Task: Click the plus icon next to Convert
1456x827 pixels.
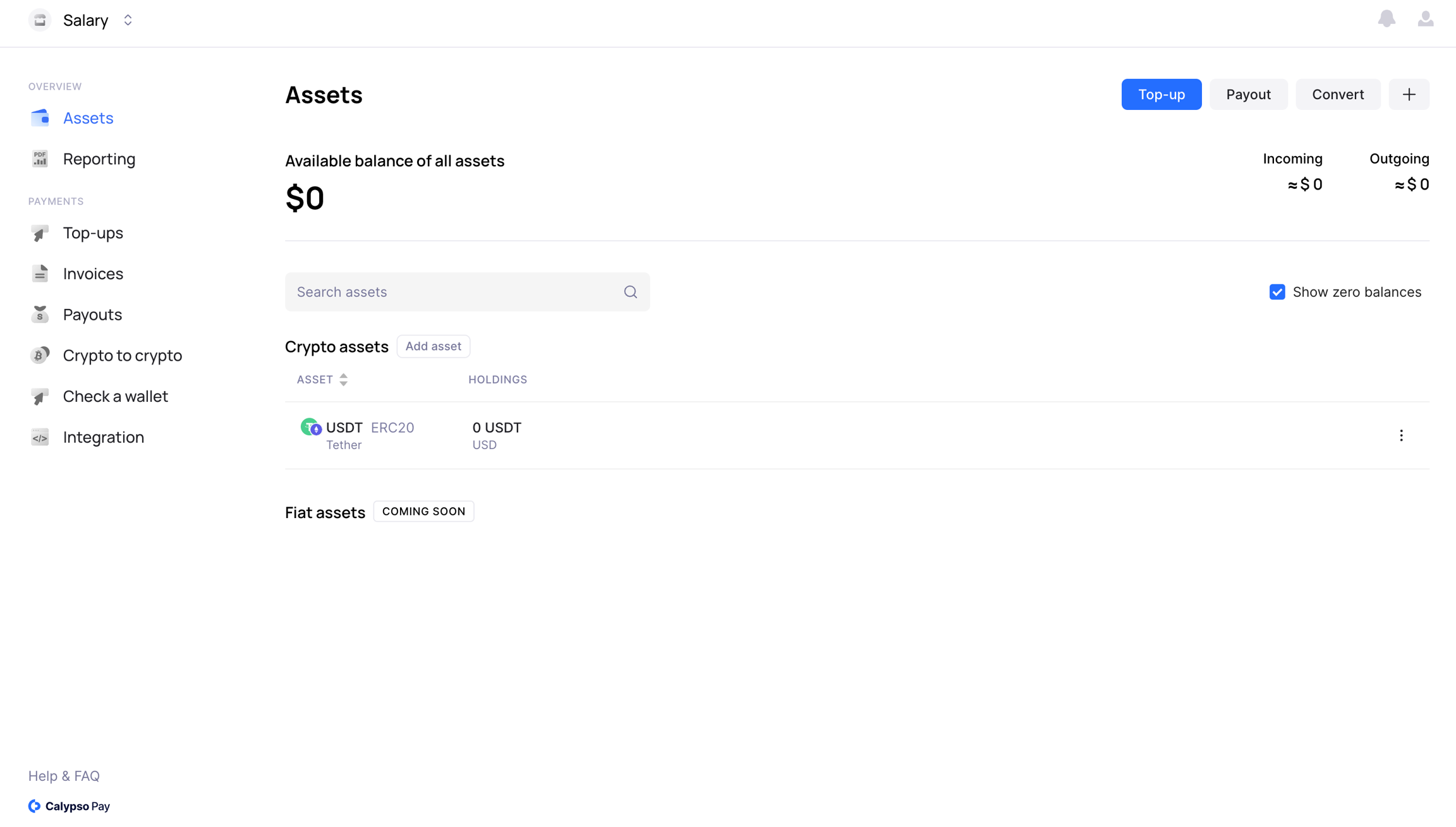Action: [x=1409, y=94]
